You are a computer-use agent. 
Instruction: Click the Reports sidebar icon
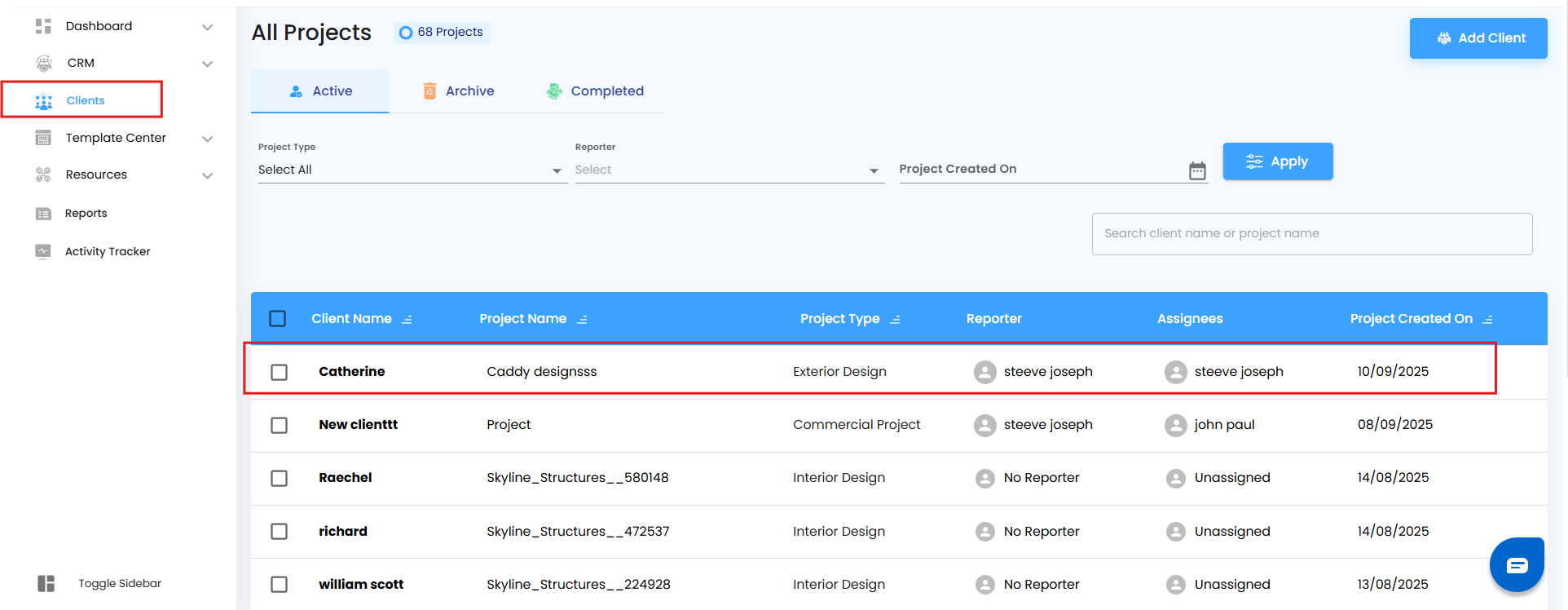point(43,214)
